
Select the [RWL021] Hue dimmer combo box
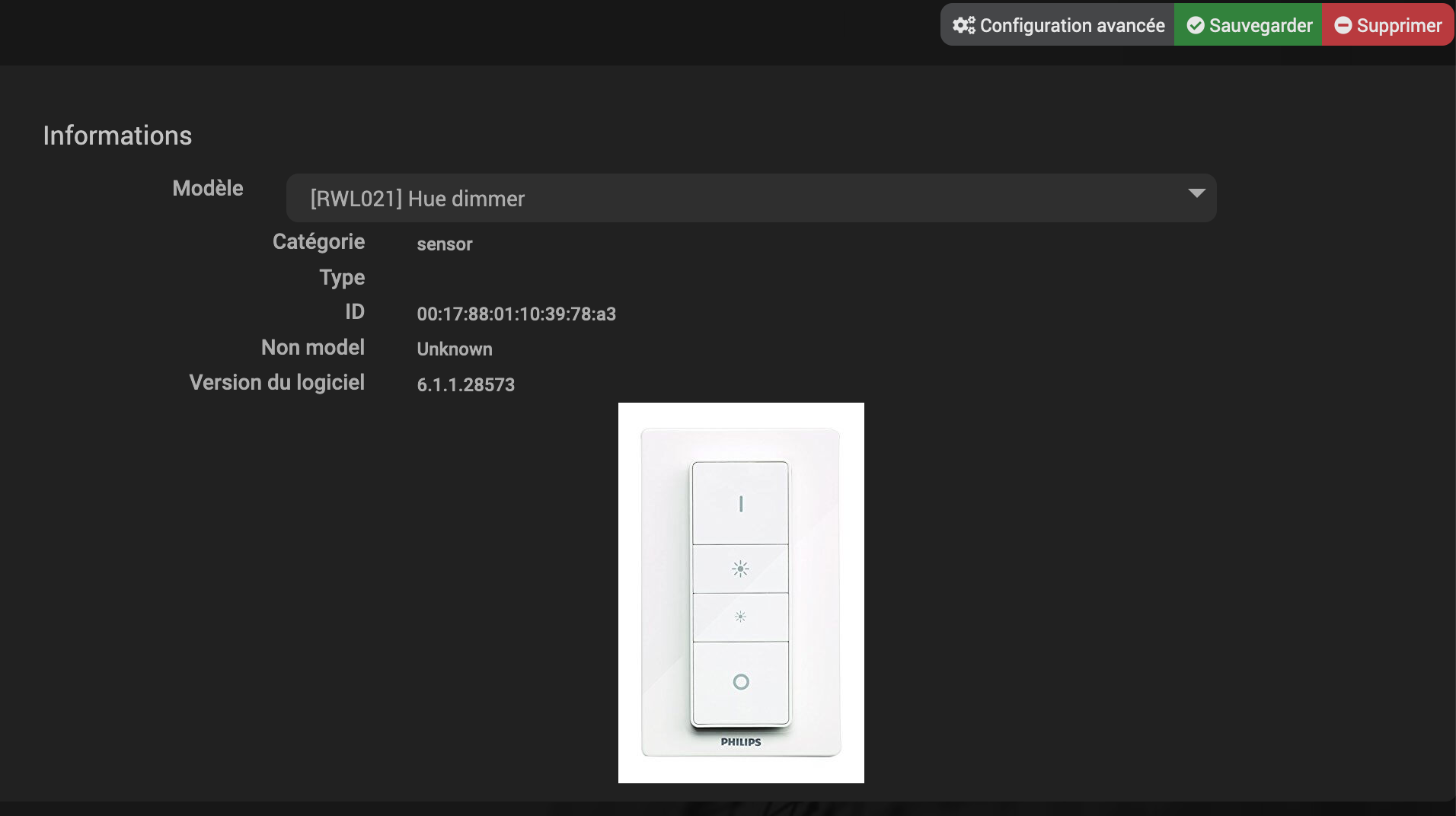click(x=751, y=198)
